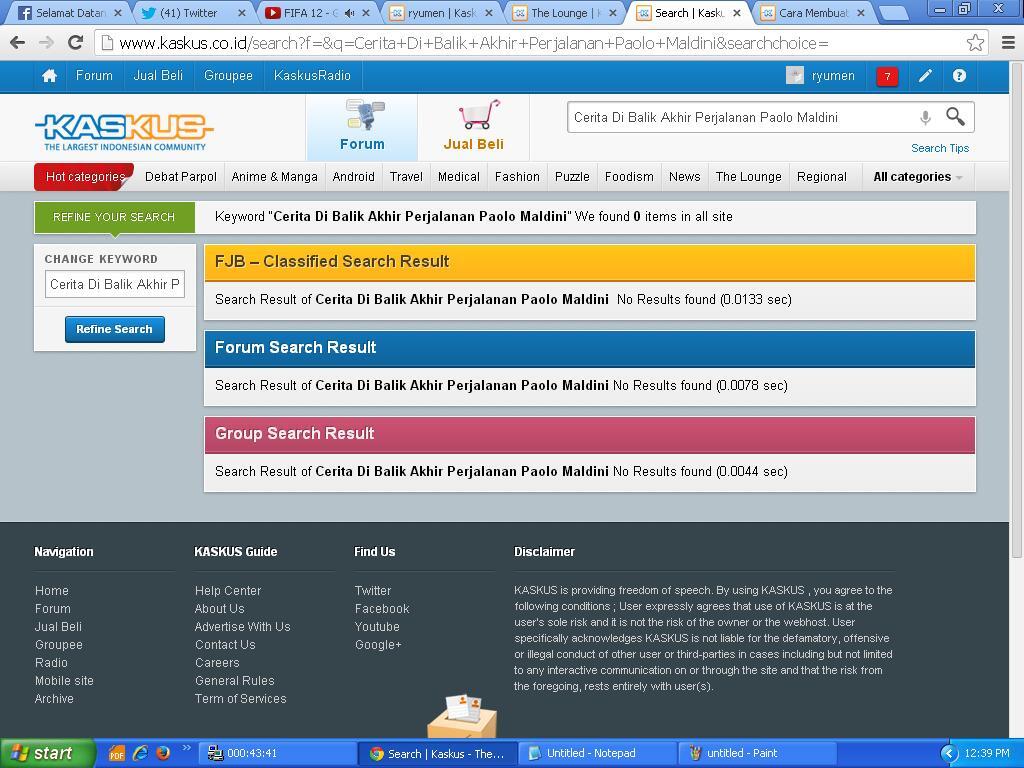This screenshot has height=768, width=1024.
Task: Open the Medical category
Action: 458,177
